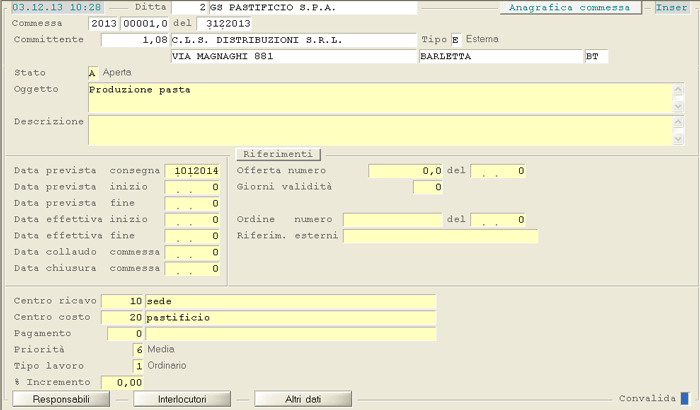Click into the empty Descrizione text area
Viewport: 700px width, 410px height.
click(380, 130)
